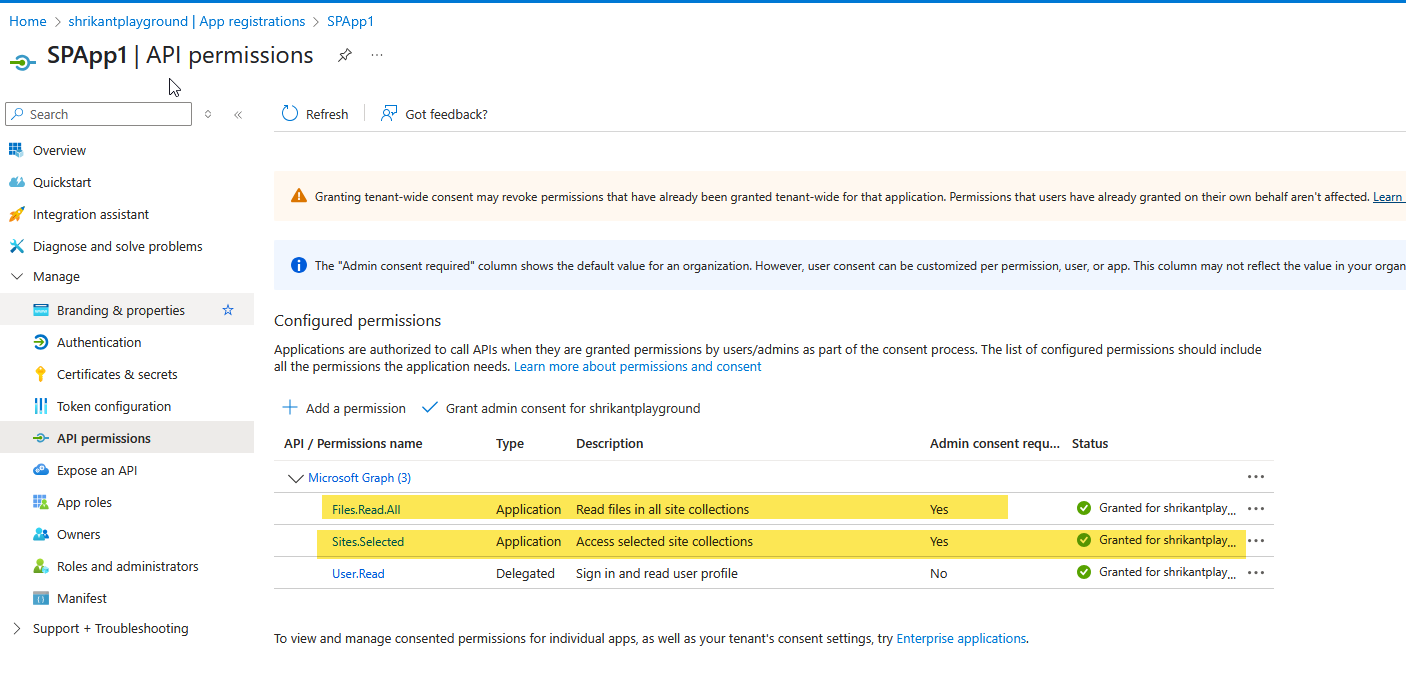Toggle sidebar expand/collapse arrows beside search
Screen dimensions: 1406x696
208,114
